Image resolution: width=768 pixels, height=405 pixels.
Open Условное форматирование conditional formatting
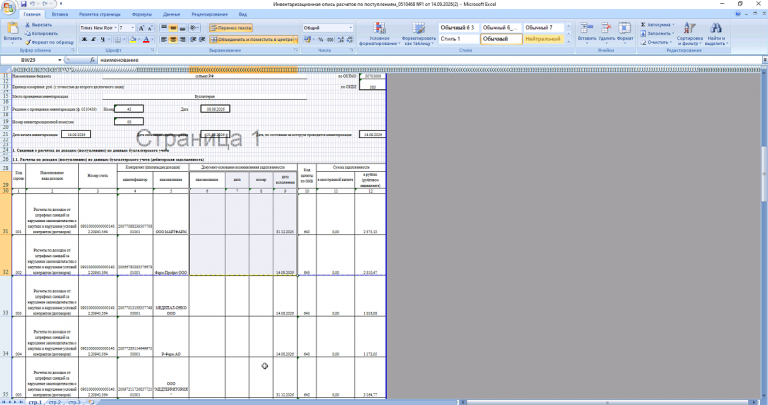tap(379, 33)
